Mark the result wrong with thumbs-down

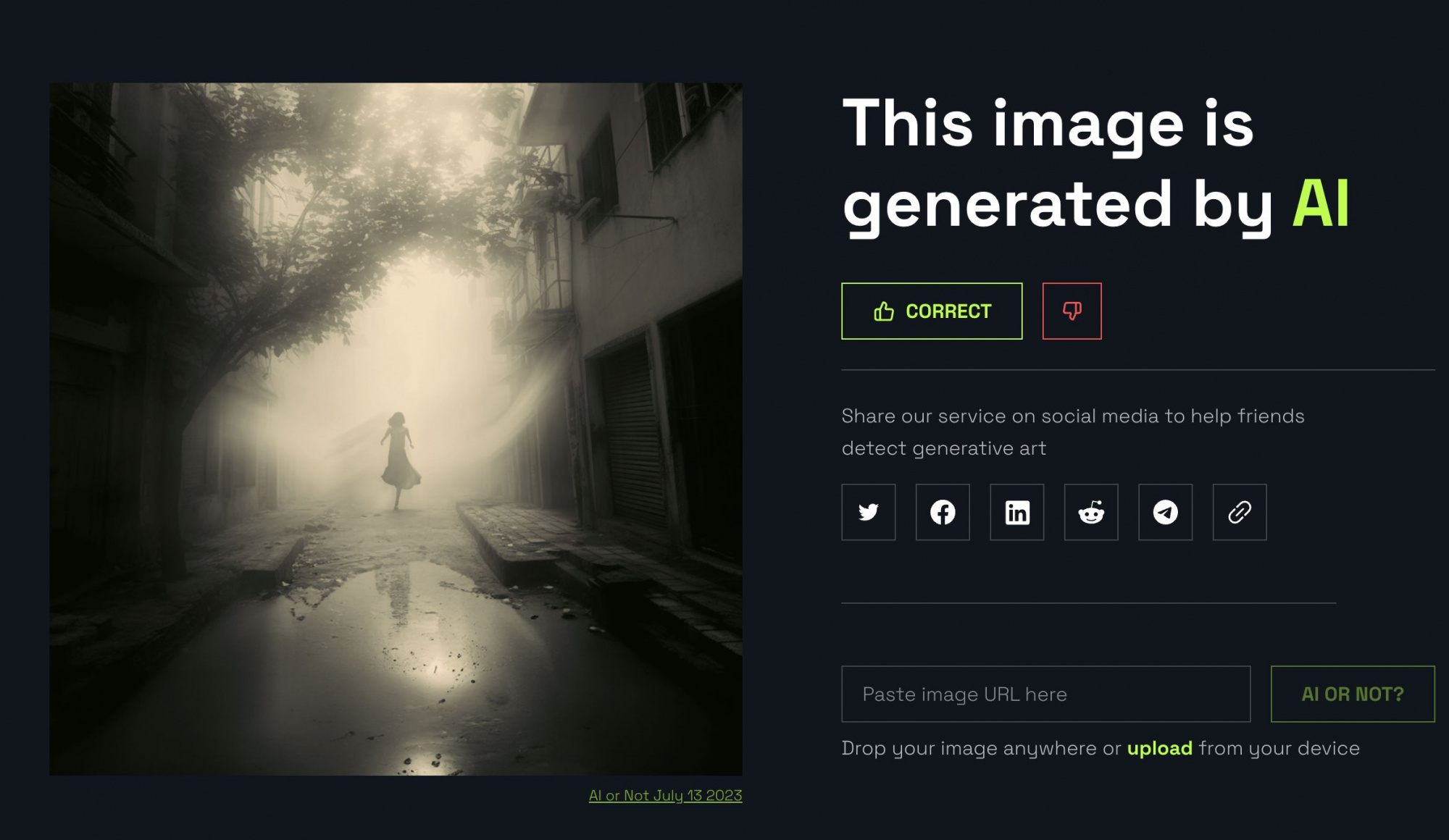[x=1072, y=311]
